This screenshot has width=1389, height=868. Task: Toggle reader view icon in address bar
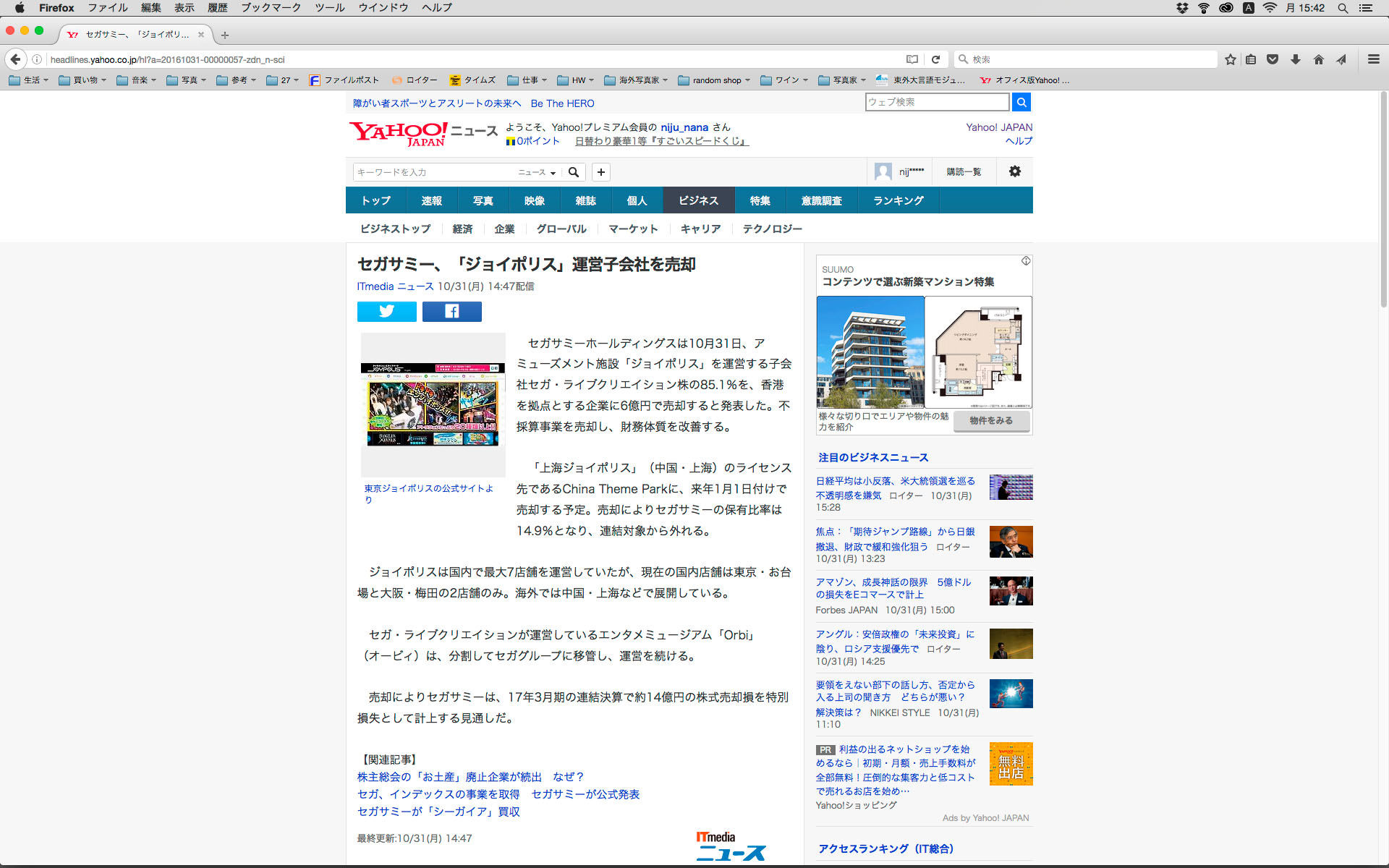tap(912, 59)
